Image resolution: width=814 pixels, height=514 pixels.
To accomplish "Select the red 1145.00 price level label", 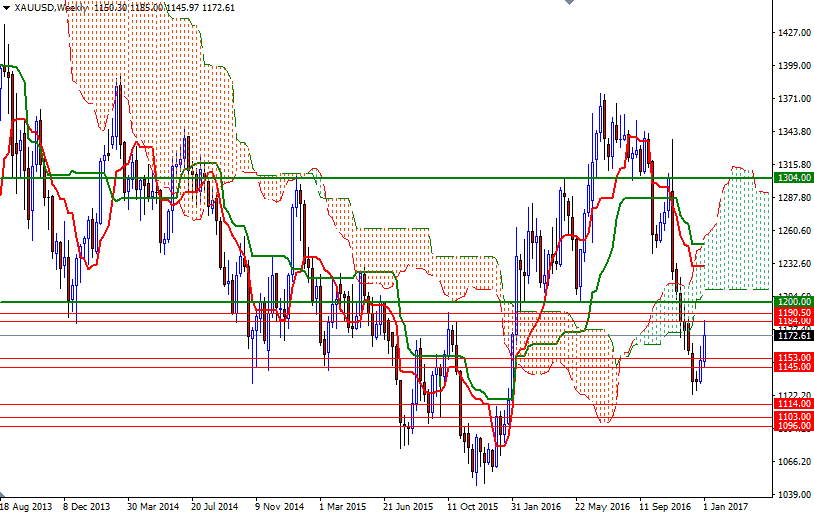I will (793, 367).
